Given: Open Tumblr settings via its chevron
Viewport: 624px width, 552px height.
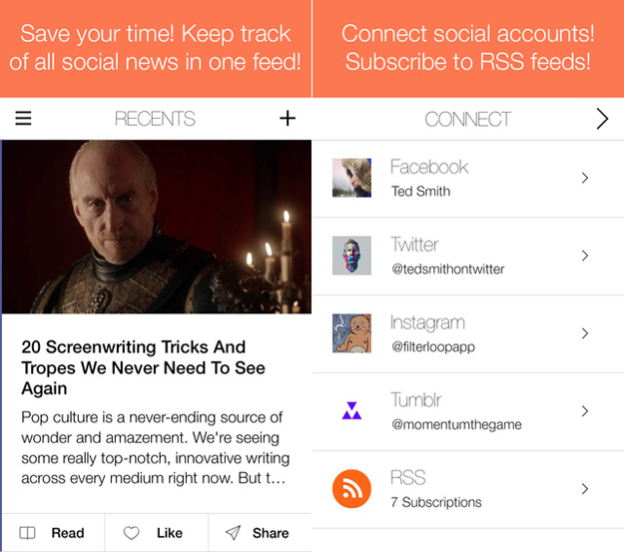Looking at the screenshot, I should (585, 411).
